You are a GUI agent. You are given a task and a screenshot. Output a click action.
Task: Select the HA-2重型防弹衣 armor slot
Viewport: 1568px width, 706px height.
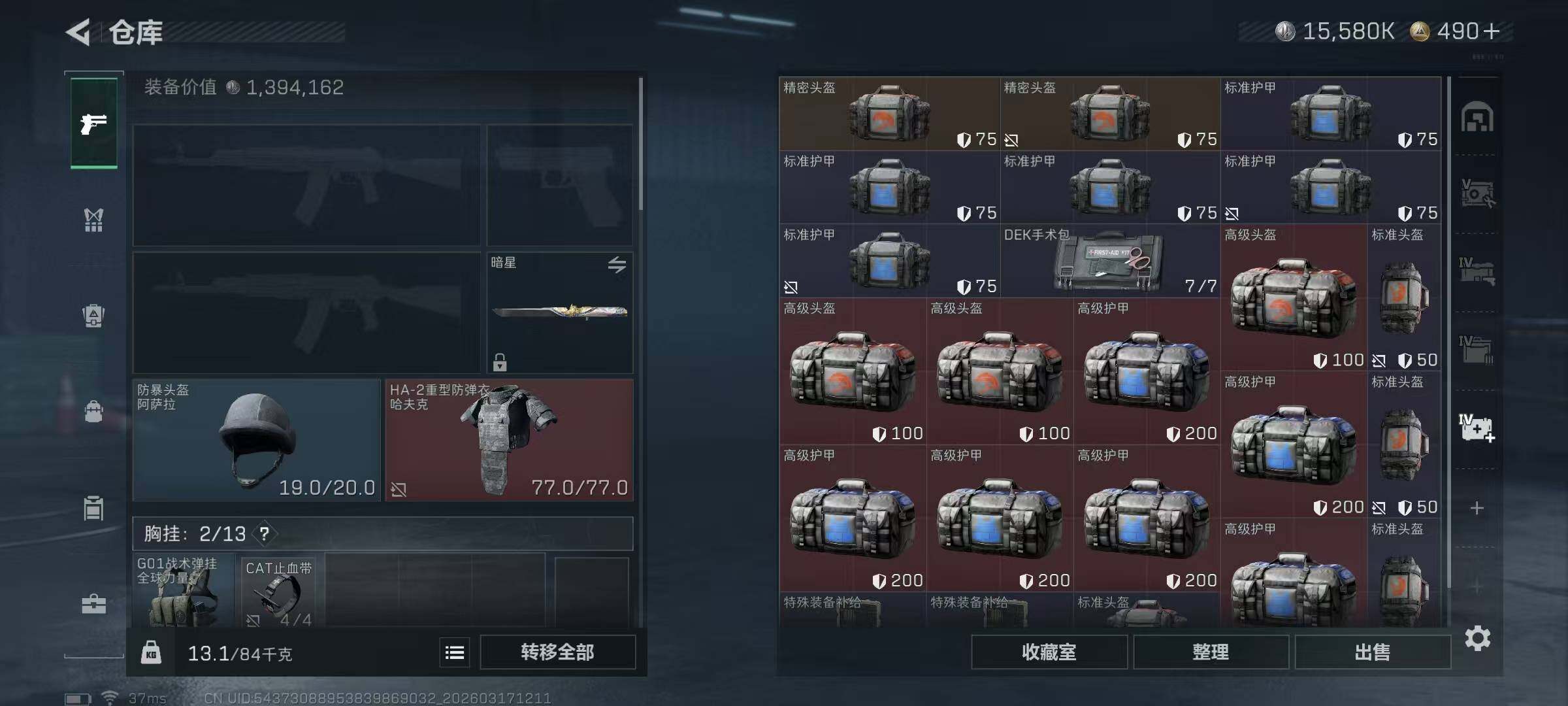pyautogui.click(x=509, y=440)
